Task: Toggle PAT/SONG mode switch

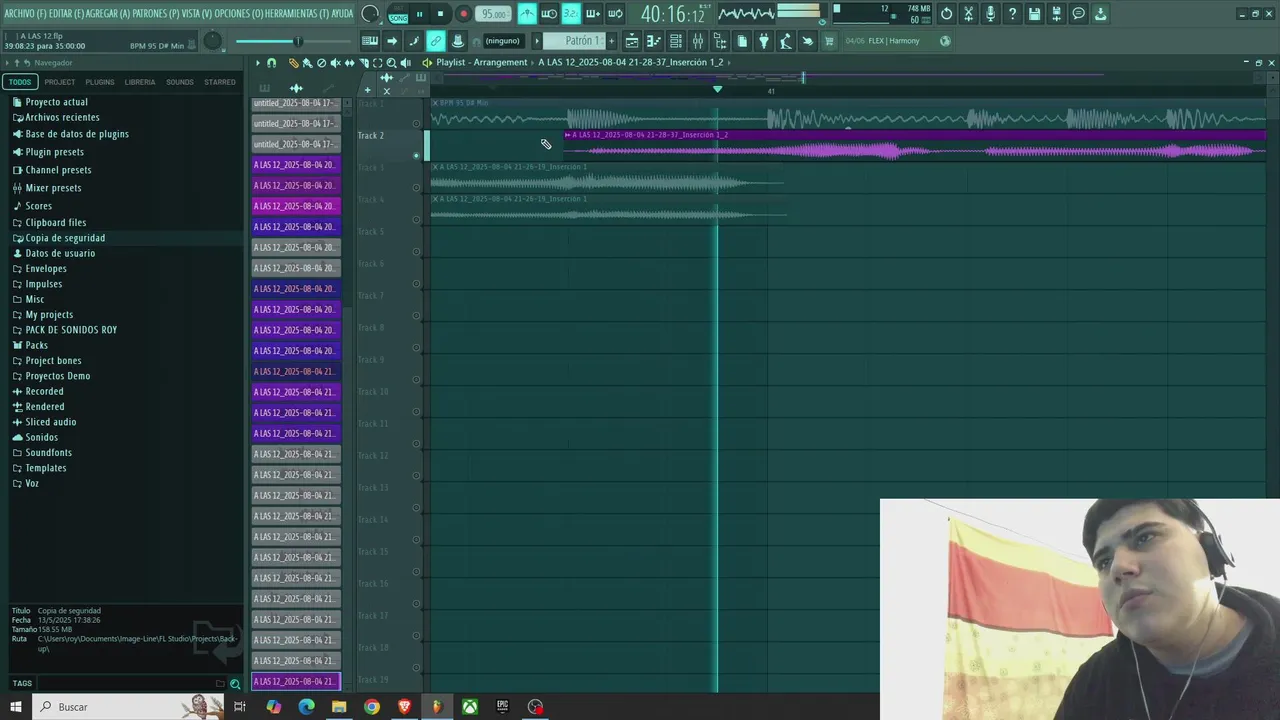Action: point(398,14)
